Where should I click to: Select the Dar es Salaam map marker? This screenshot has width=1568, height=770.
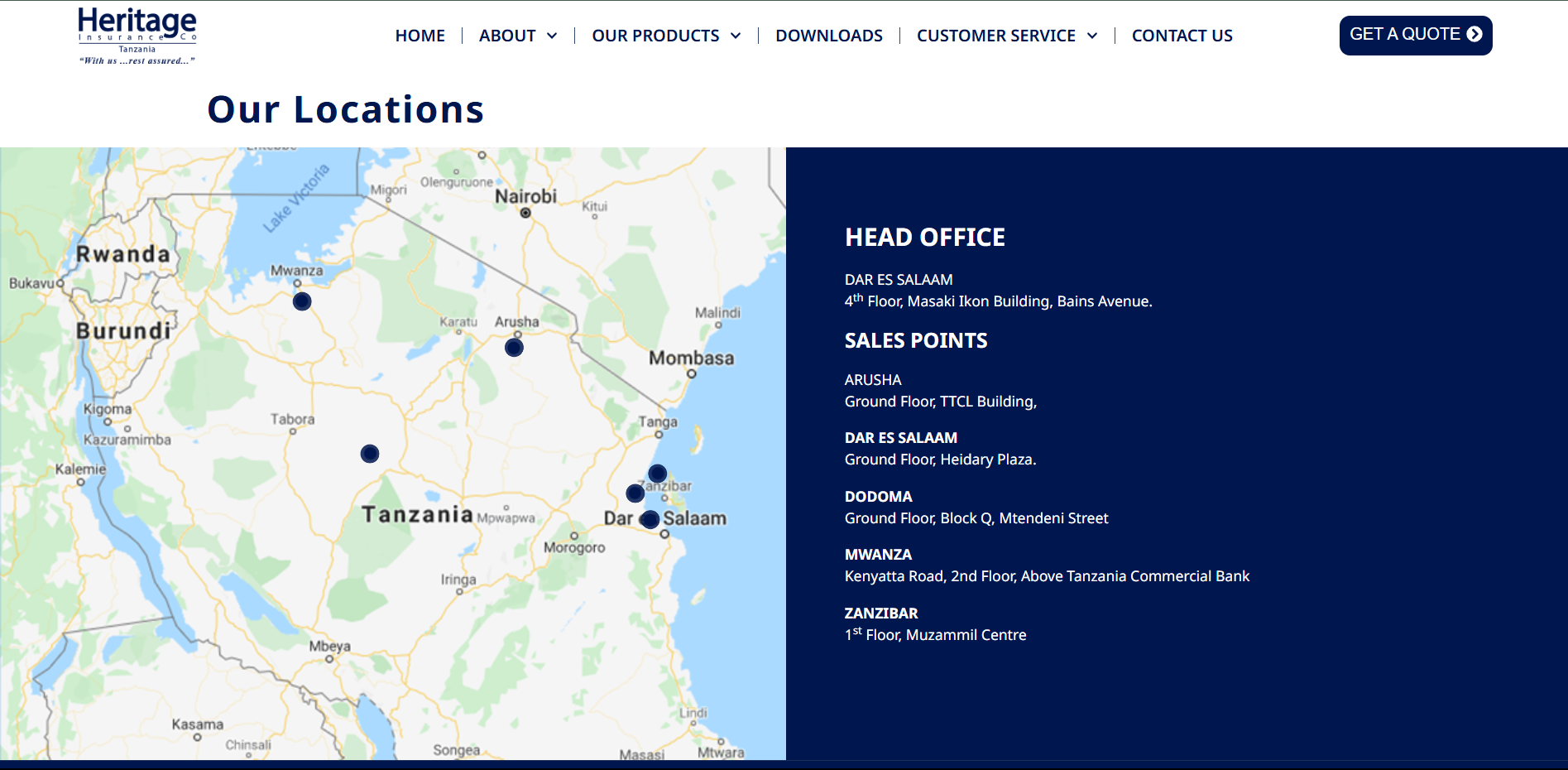tap(650, 519)
